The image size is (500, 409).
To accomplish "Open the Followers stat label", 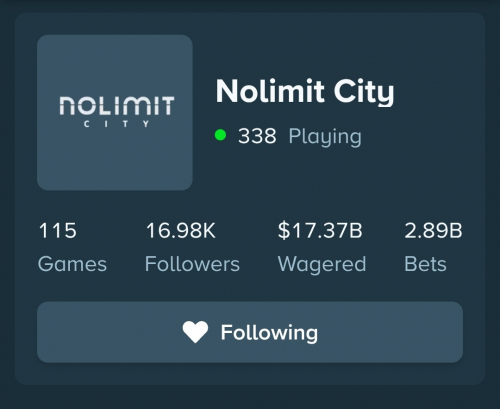I will click(x=192, y=264).
